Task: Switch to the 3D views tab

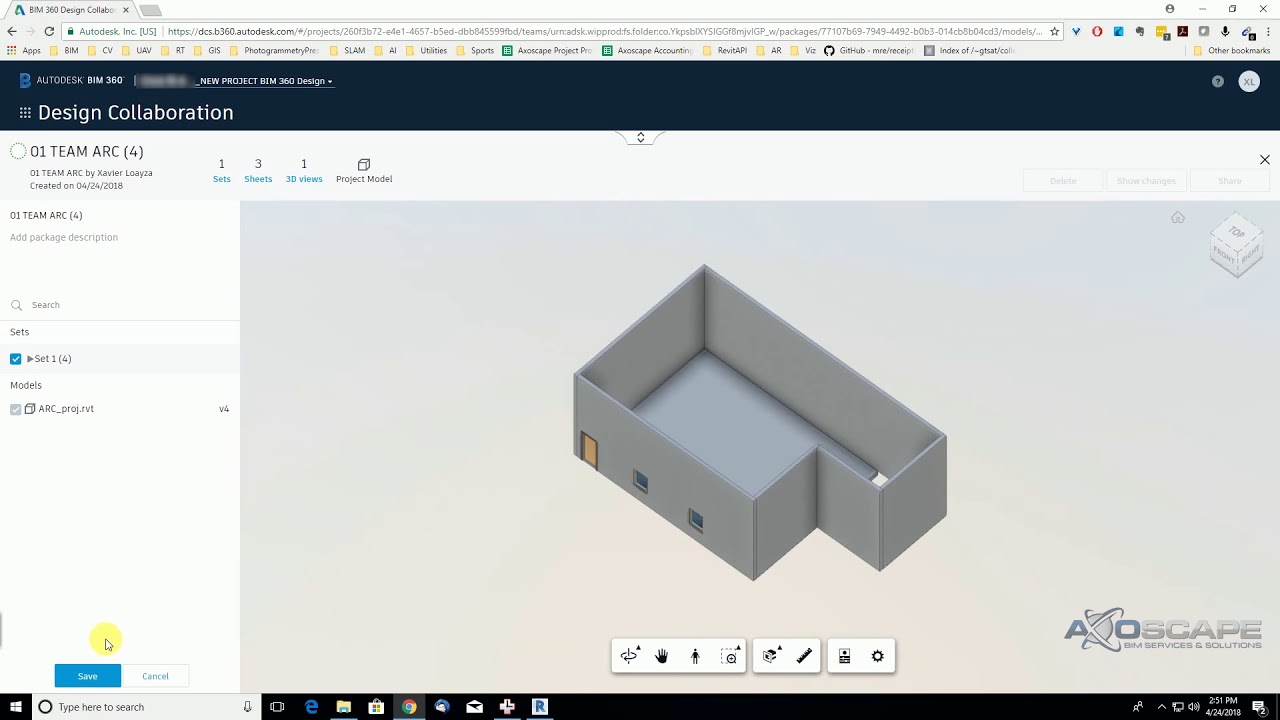Action: click(x=304, y=171)
